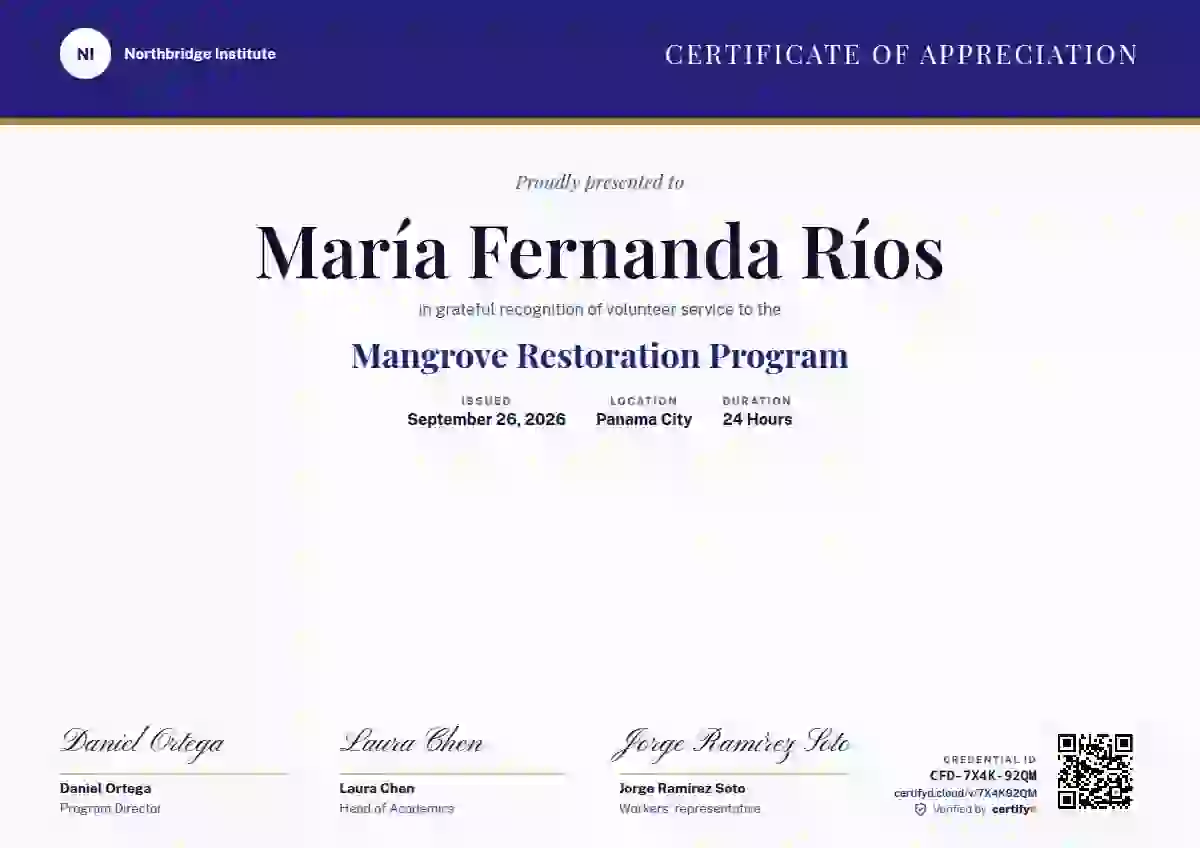Click Laura Chen's cursive signature

pos(411,742)
